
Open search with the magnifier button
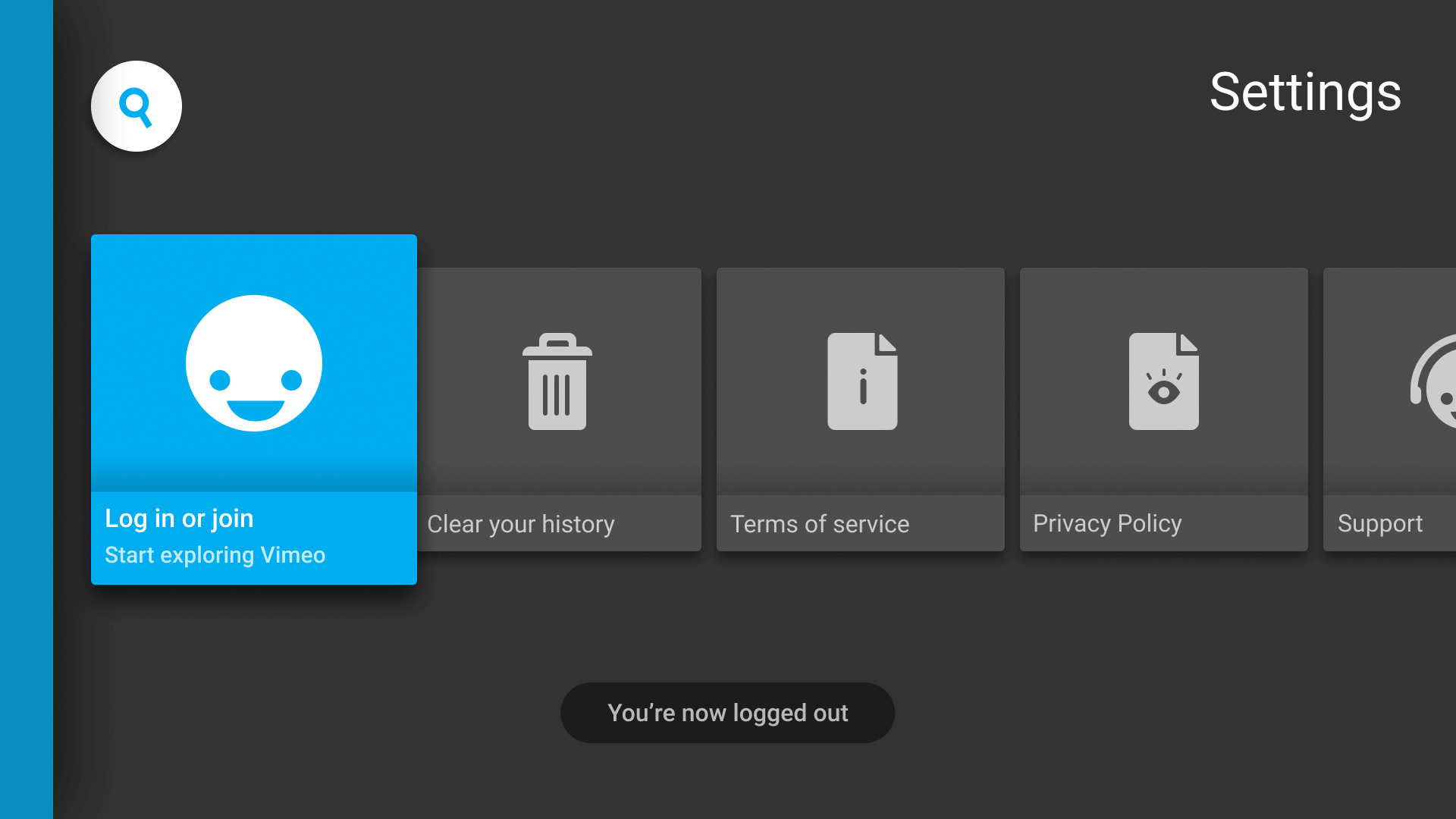(x=136, y=106)
